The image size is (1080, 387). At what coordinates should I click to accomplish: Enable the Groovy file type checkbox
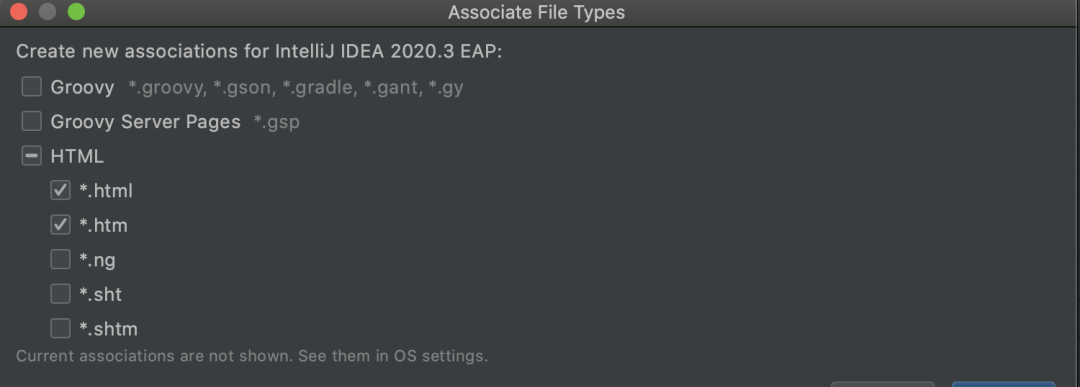coord(32,87)
